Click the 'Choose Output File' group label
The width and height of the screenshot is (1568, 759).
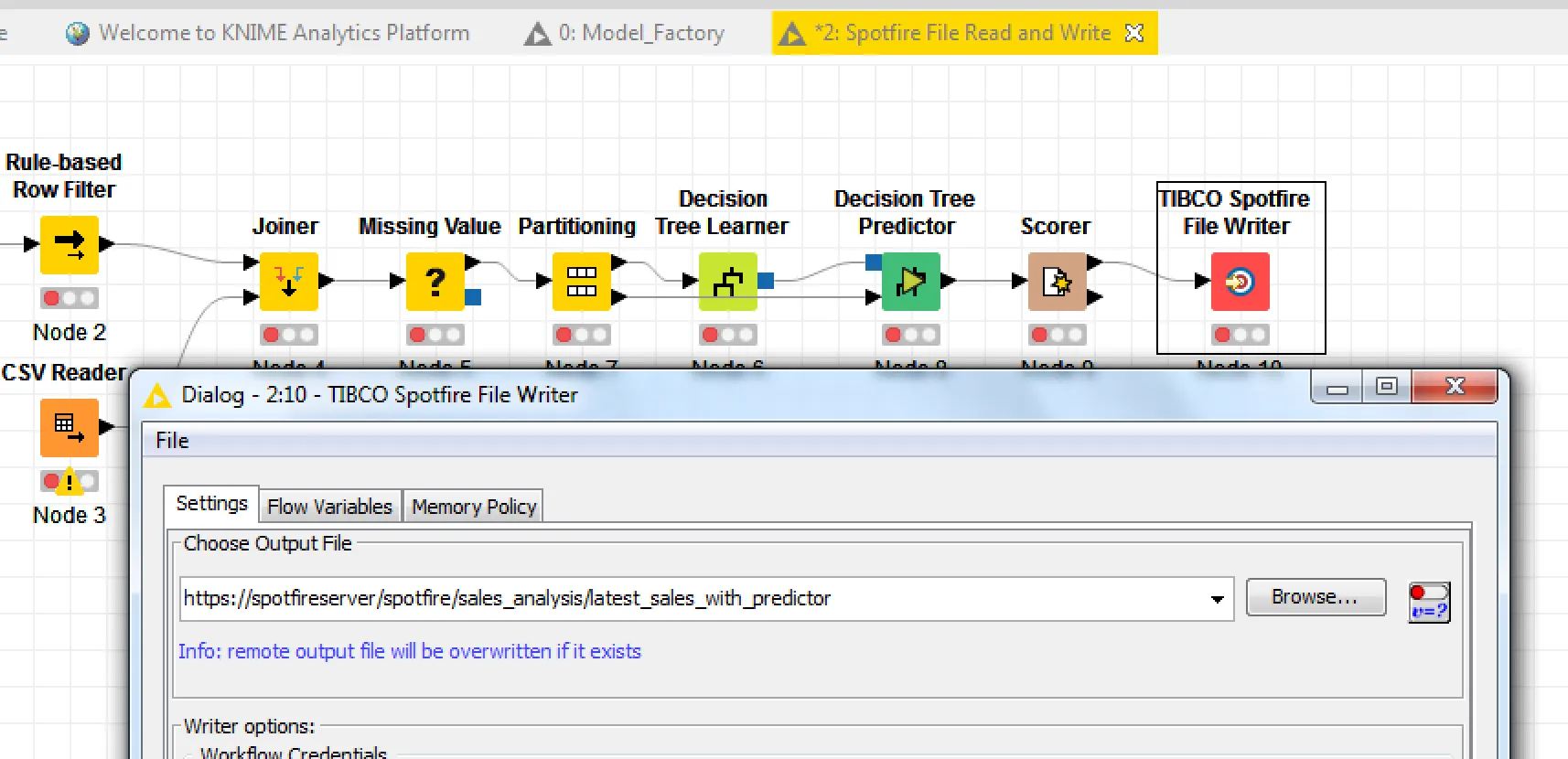[x=268, y=543]
